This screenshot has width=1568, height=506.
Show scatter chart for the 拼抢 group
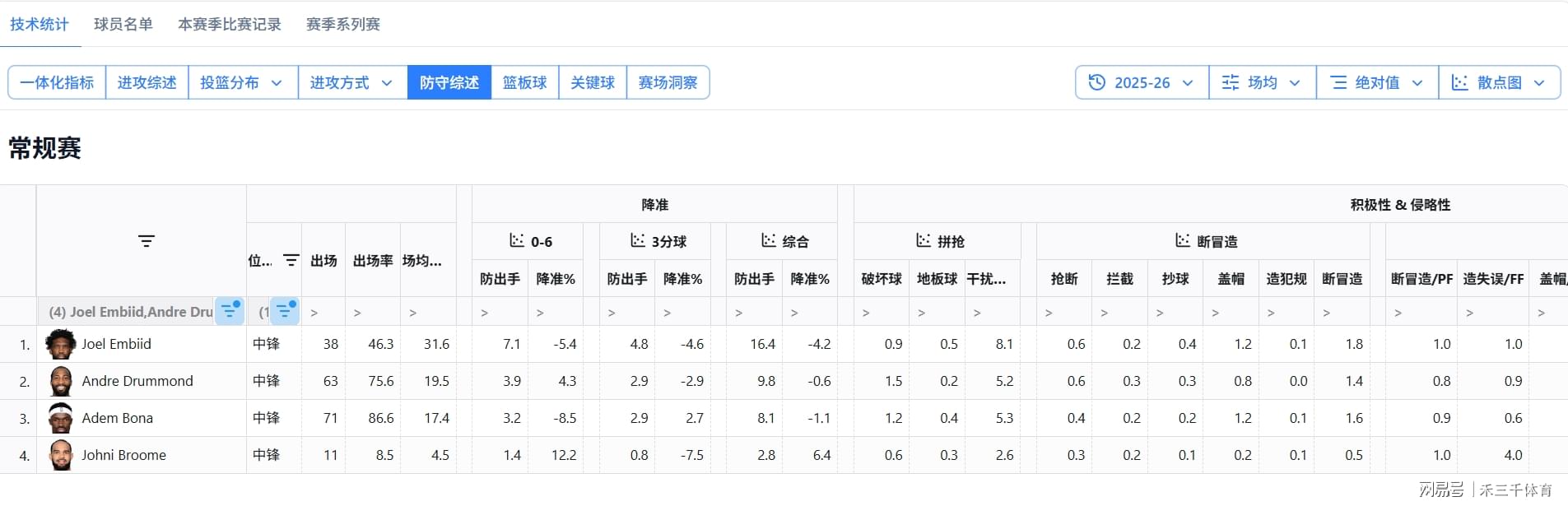click(924, 240)
